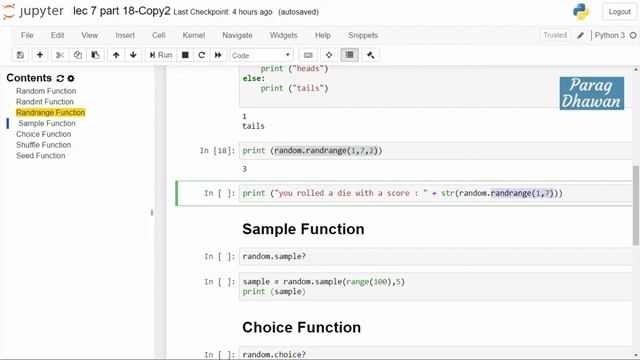640x360 pixels.
Task: Open the Navigate menu
Action: (x=237, y=36)
